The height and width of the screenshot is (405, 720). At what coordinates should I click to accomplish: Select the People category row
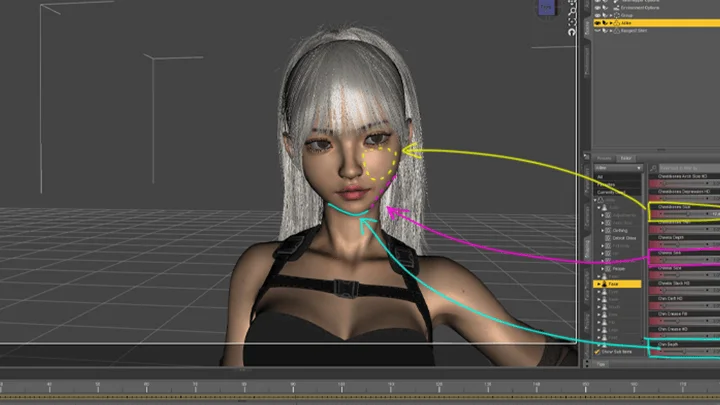pyautogui.click(x=619, y=269)
